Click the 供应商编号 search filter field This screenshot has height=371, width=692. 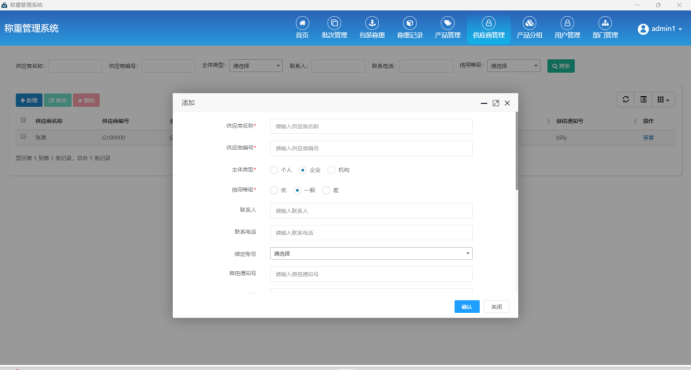168,66
